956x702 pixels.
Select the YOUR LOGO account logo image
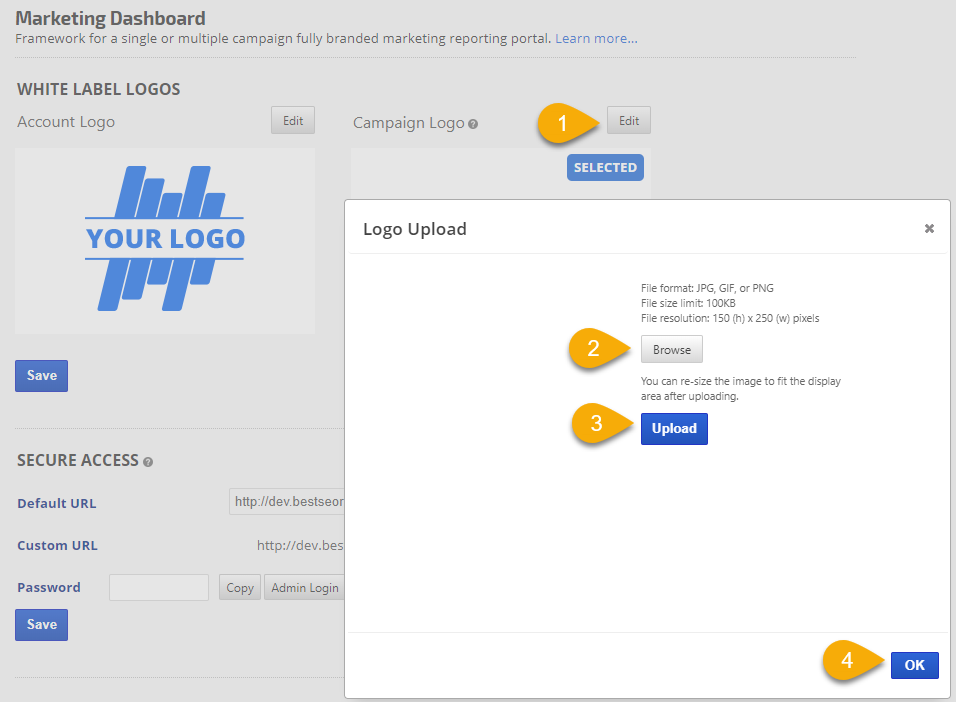(165, 239)
